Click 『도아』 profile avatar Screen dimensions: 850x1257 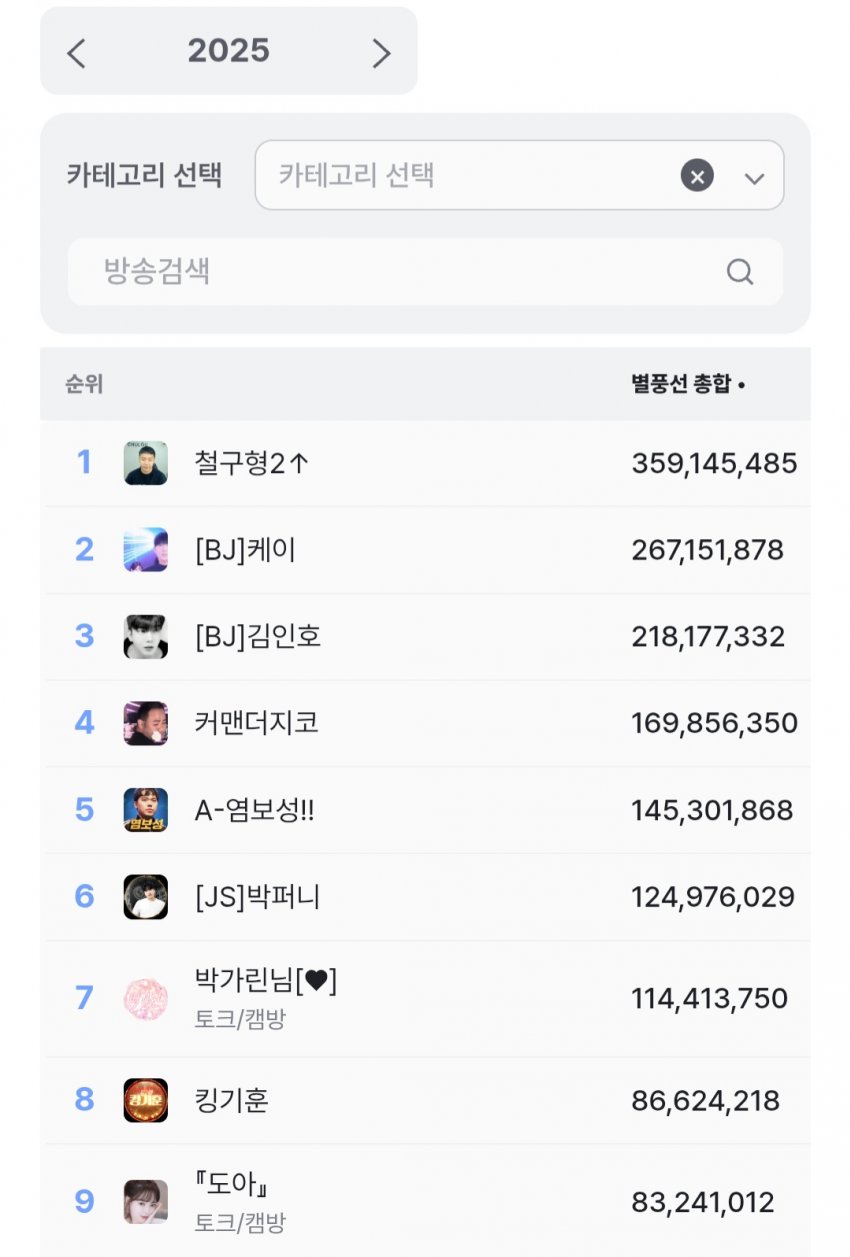point(146,1201)
